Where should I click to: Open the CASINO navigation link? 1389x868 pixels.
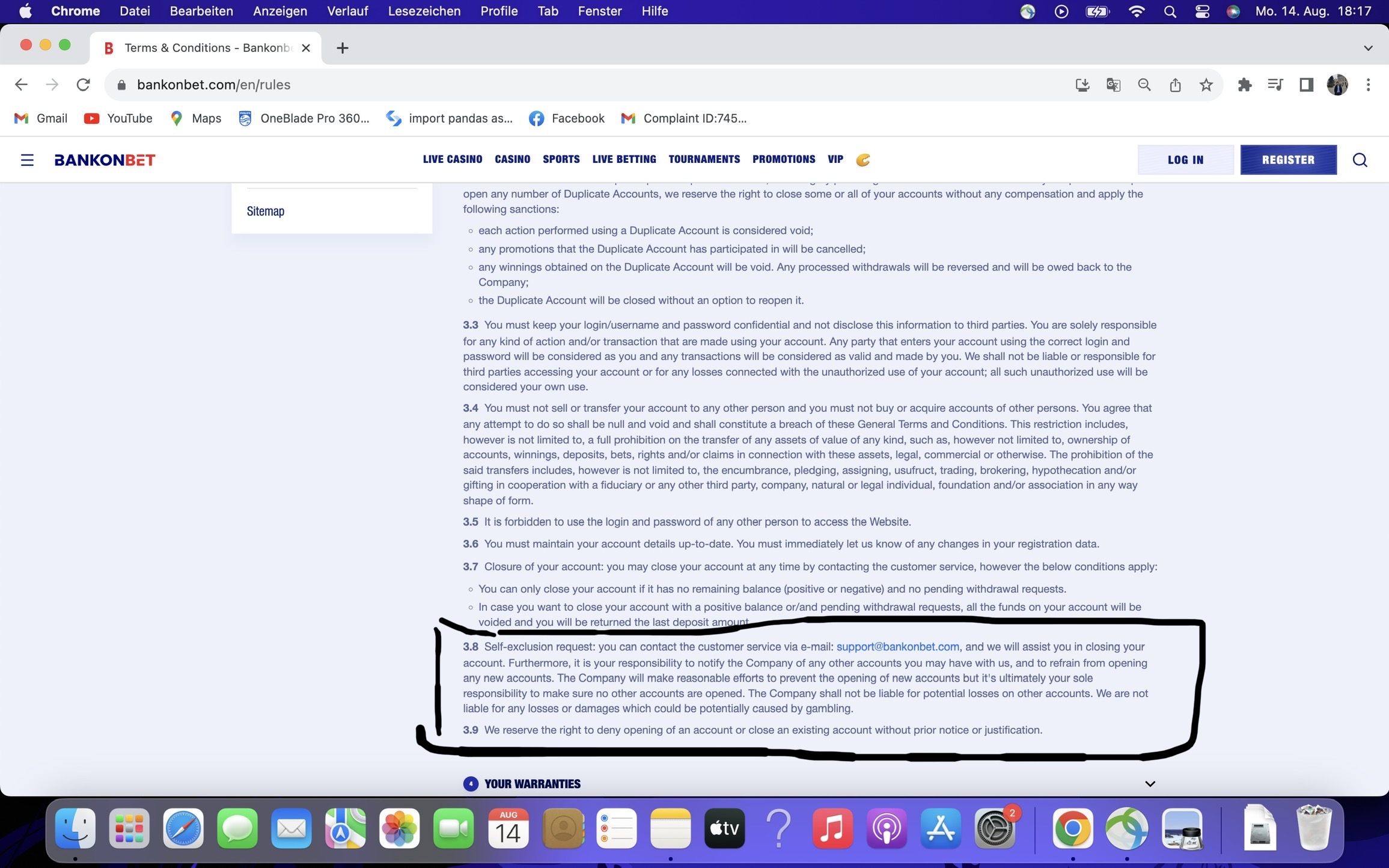point(513,159)
